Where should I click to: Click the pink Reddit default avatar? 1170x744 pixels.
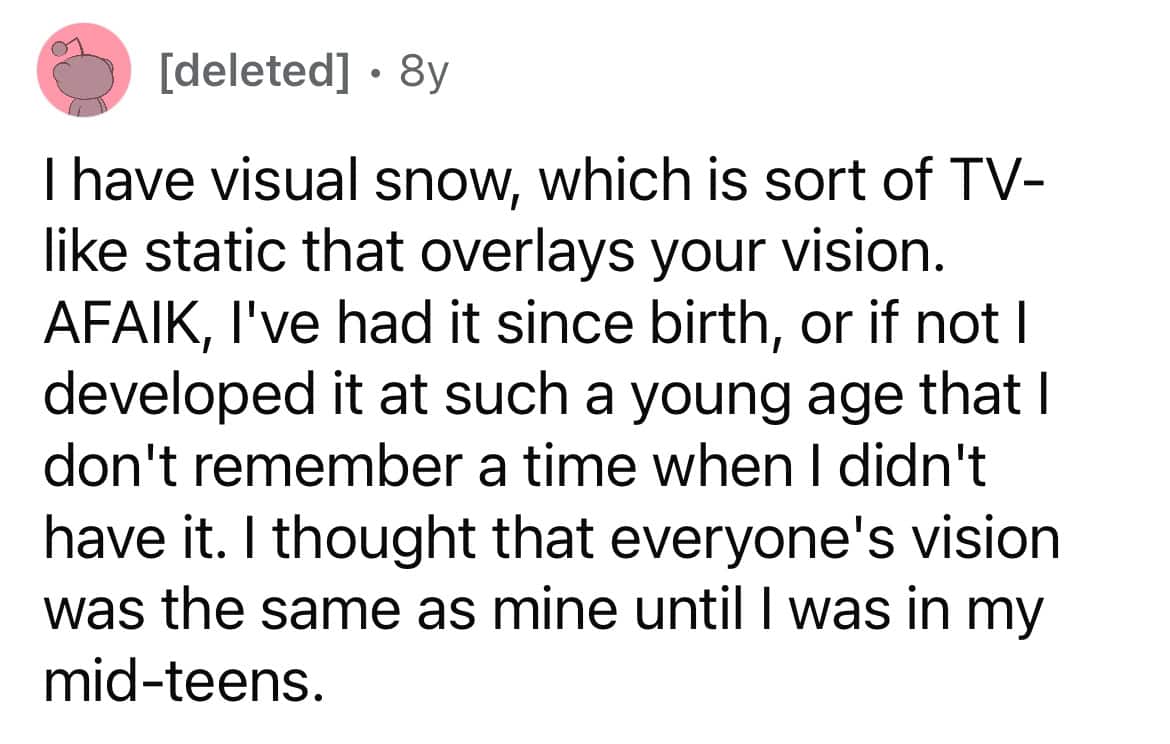84,71
